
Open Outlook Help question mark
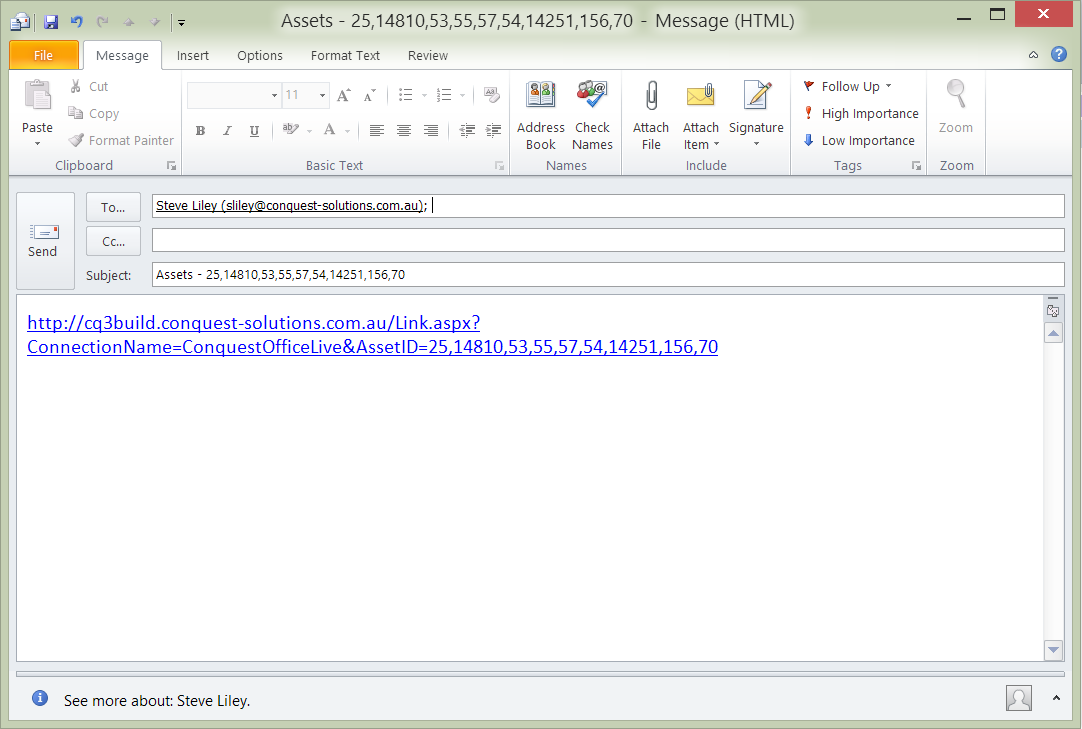(1059, 55)
